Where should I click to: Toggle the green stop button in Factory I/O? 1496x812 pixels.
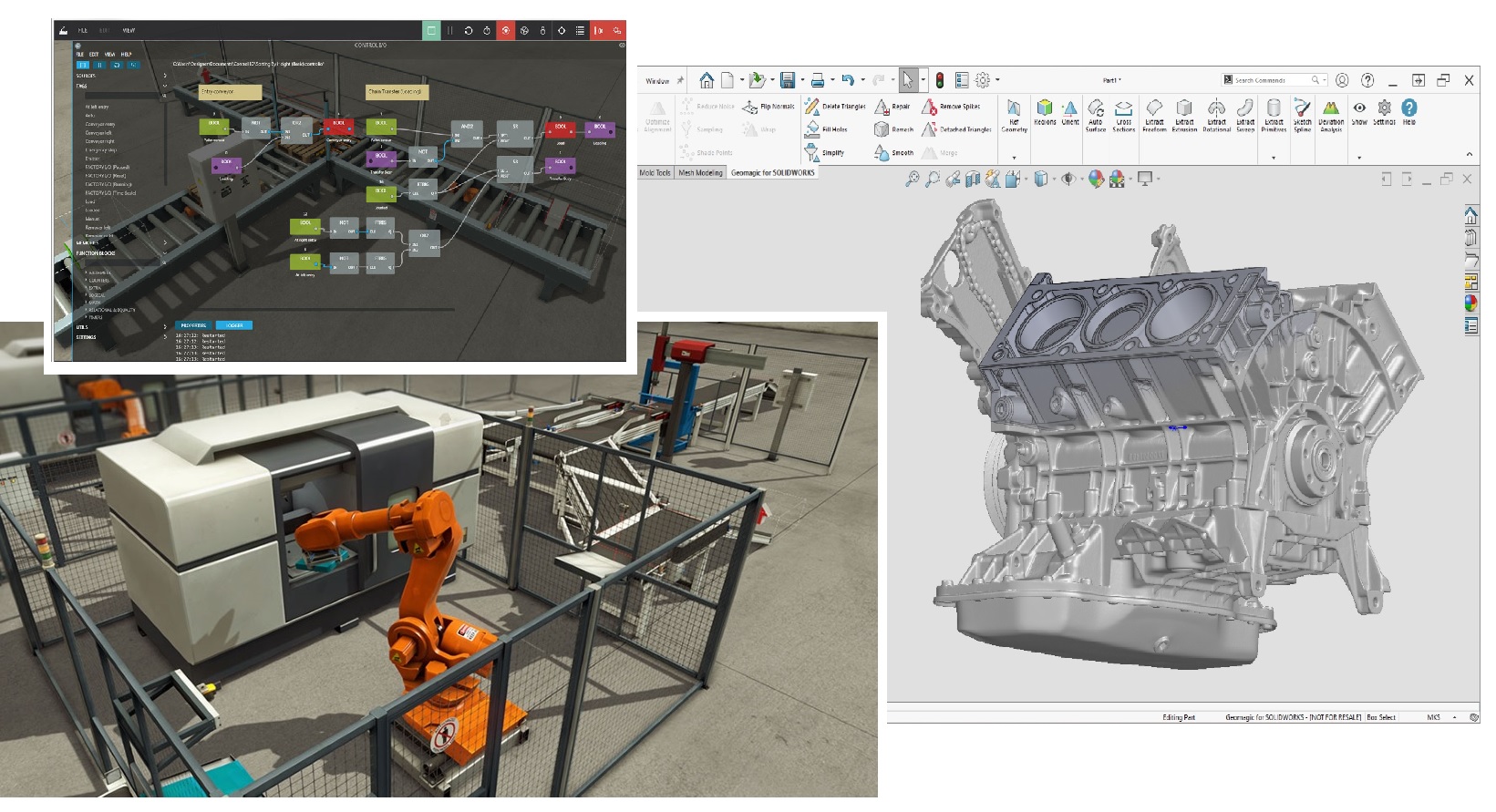[x=431, y=30]
